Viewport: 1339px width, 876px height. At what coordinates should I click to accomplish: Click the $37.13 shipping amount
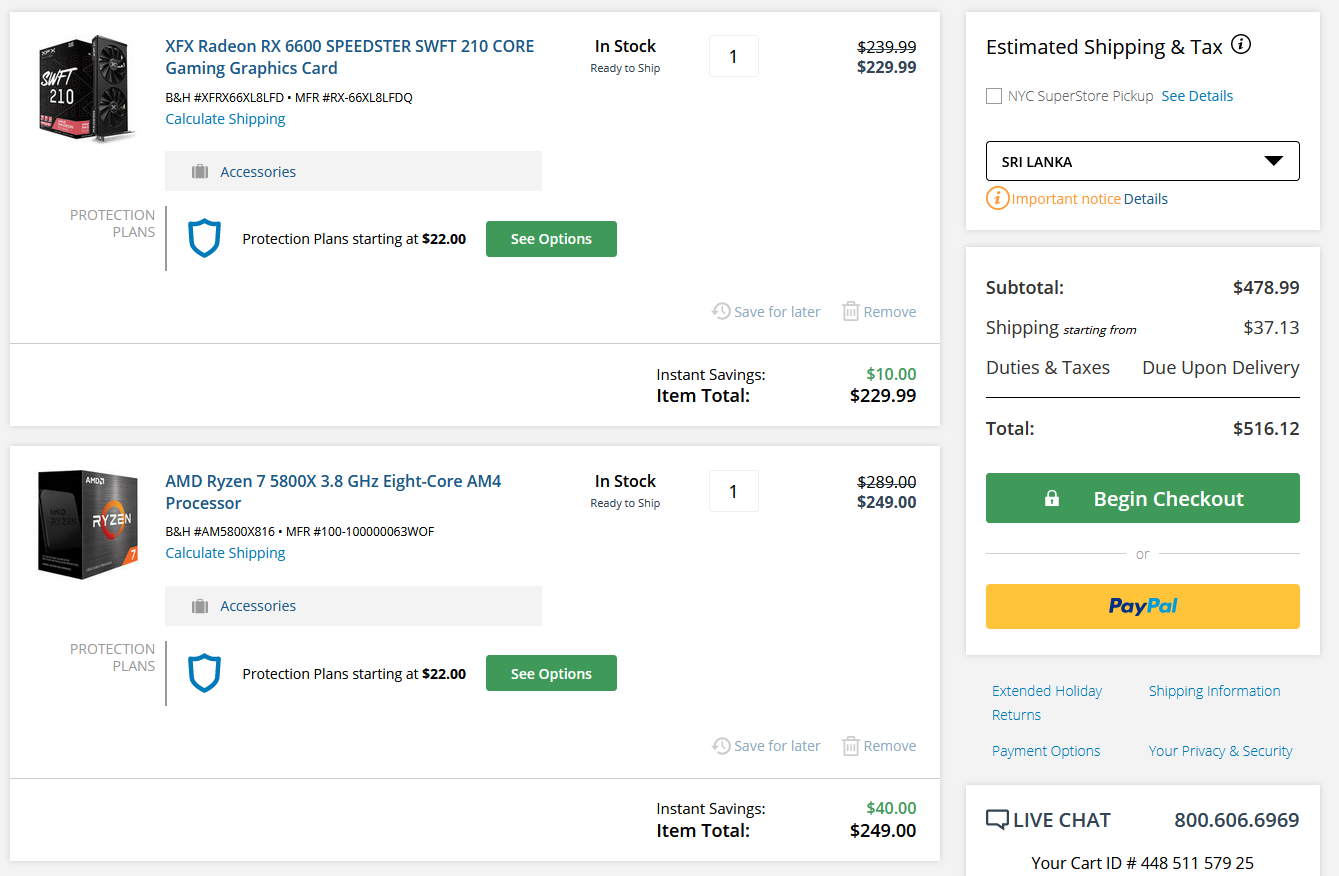(1271, 327)
